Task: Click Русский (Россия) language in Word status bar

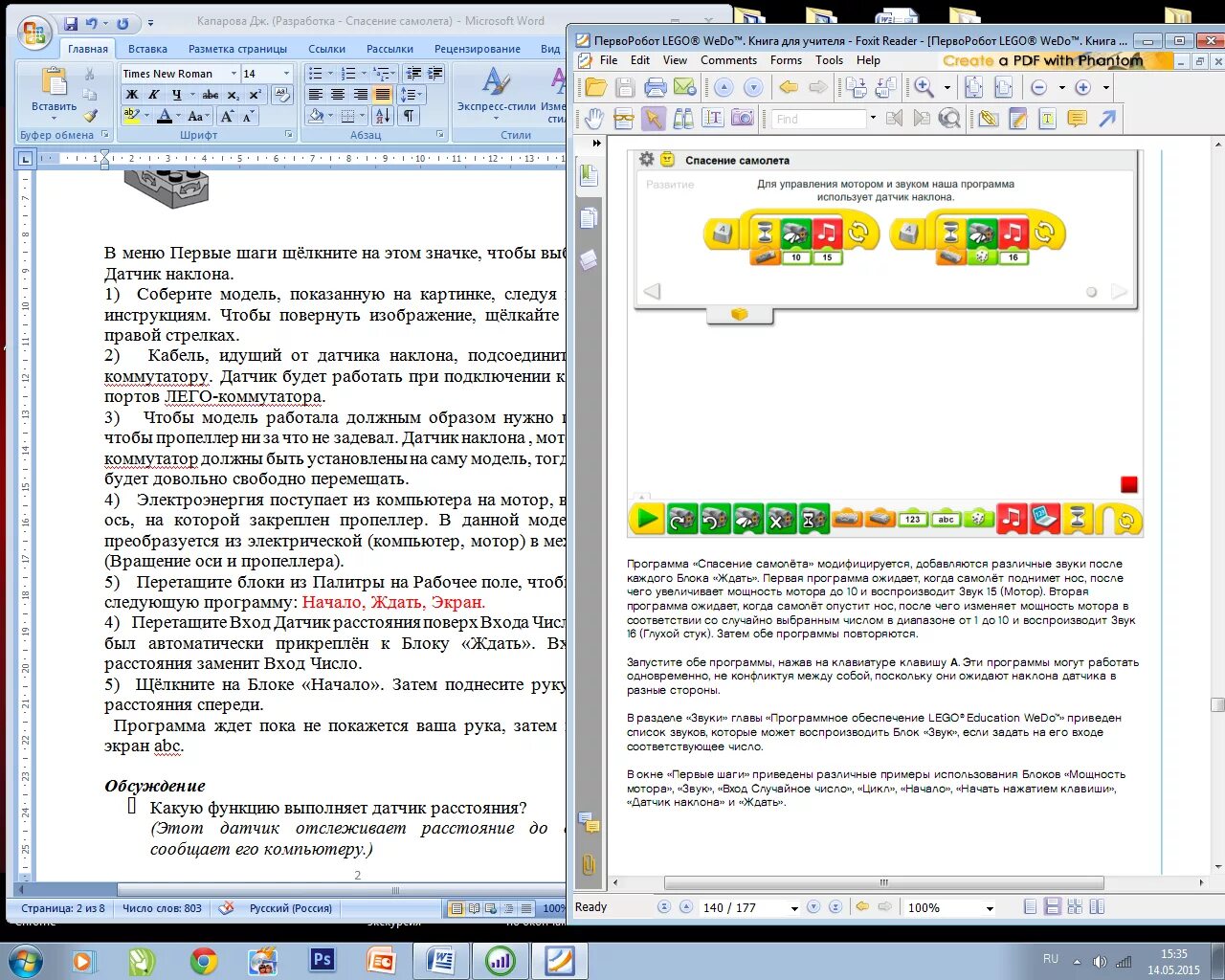Action: [x=291, y=908]
